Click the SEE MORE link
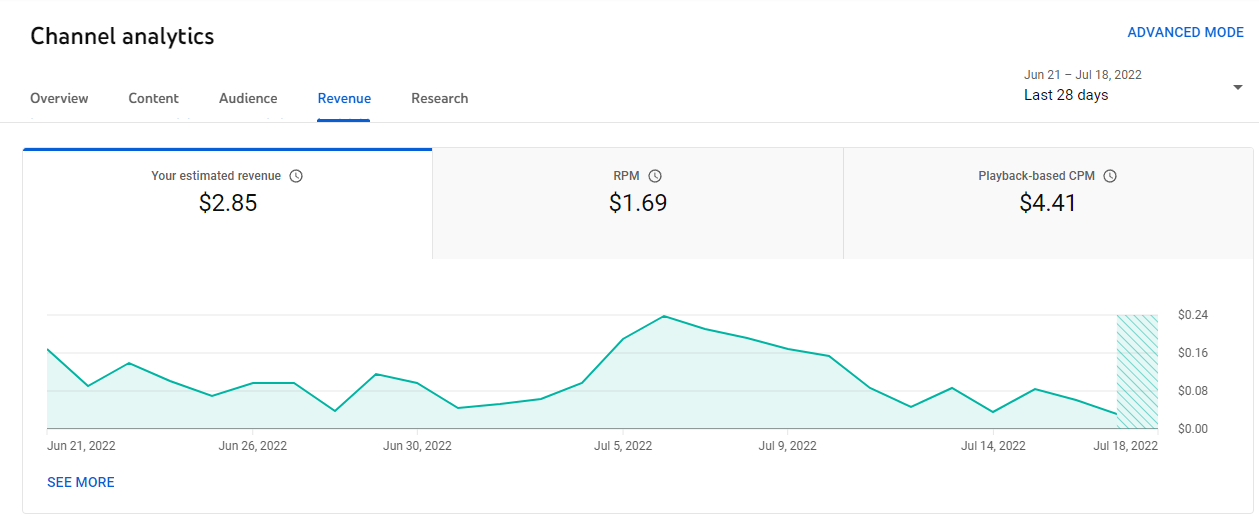 (81, 482)
